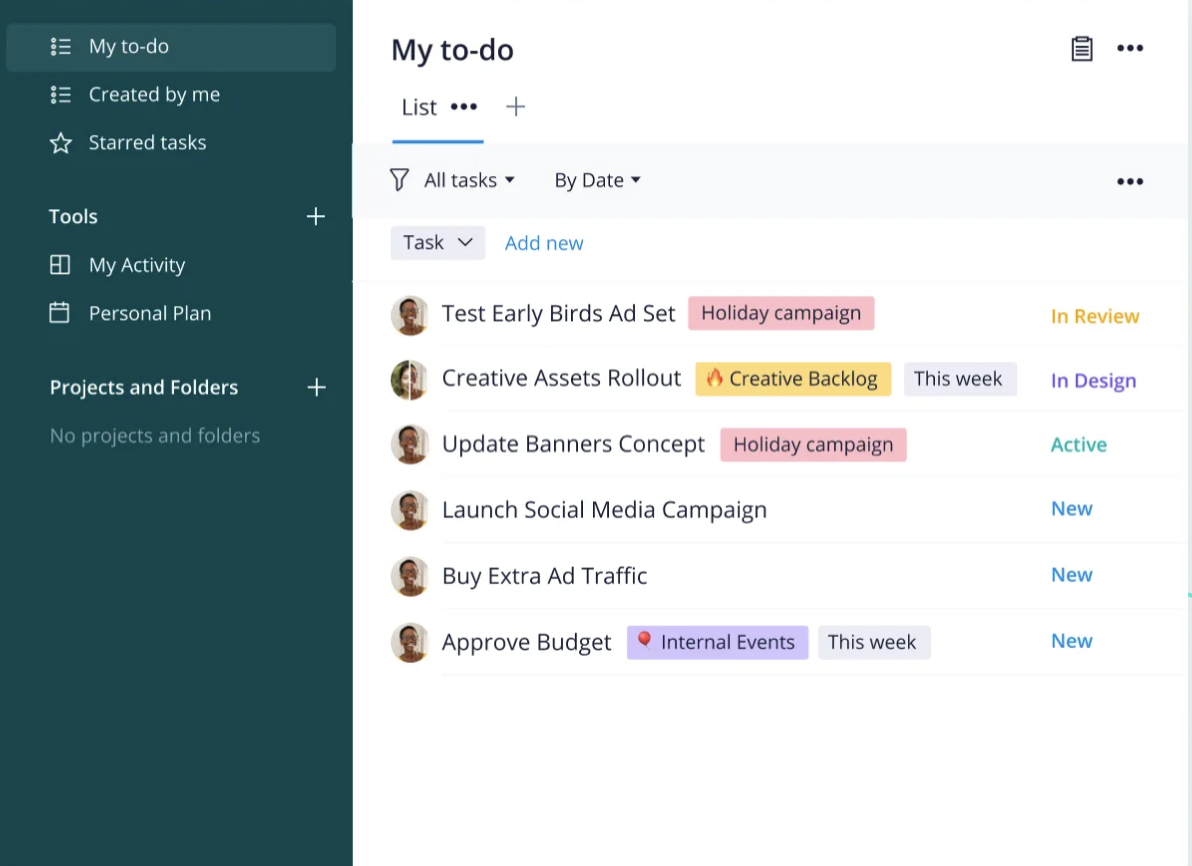
Task: Click the Personal Plan calendar icon
Action: pos(59,312)
